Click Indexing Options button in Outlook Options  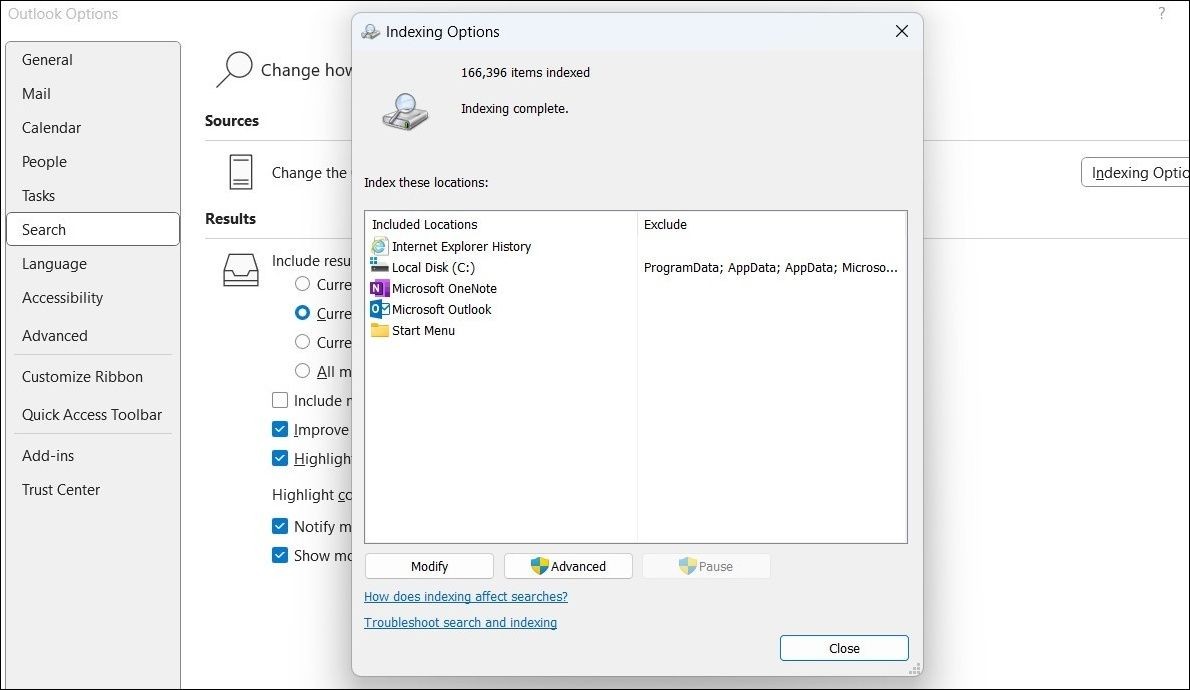(1135, 173)
